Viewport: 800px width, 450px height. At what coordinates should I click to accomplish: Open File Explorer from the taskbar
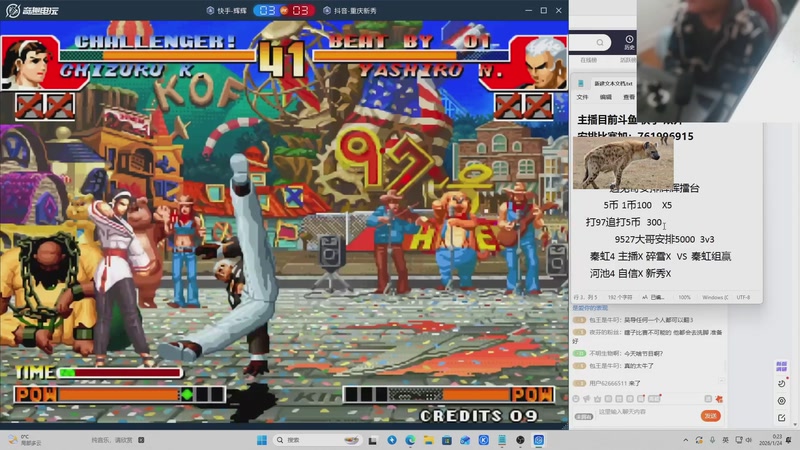[429, 440]
